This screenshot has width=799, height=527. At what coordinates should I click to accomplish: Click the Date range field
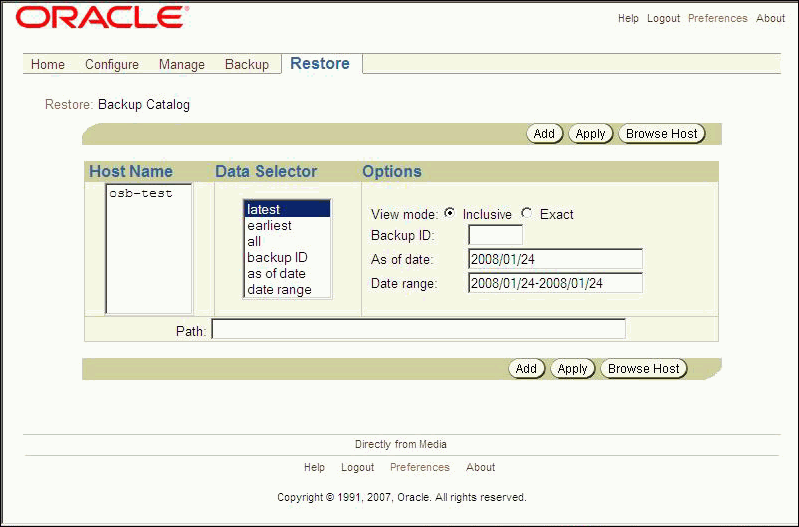pyautogui.click(x=555, y=283)
